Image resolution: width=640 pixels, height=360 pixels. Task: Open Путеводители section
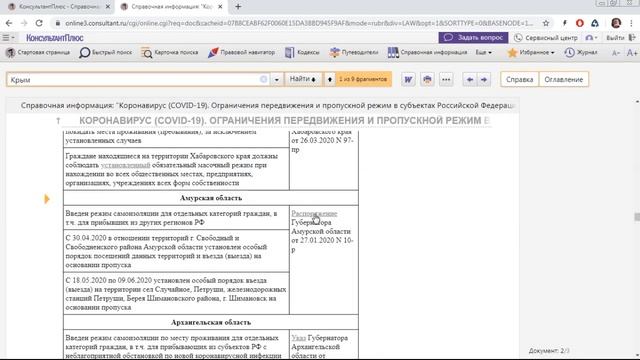pyautogui.click(x=353, y=53)
